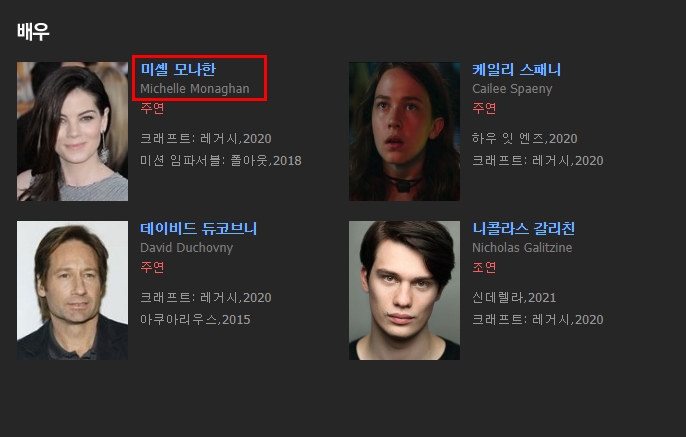The width and height of the screenshot is (686, 437).
Task: Click the 배우 section heading
Action: 33,31
